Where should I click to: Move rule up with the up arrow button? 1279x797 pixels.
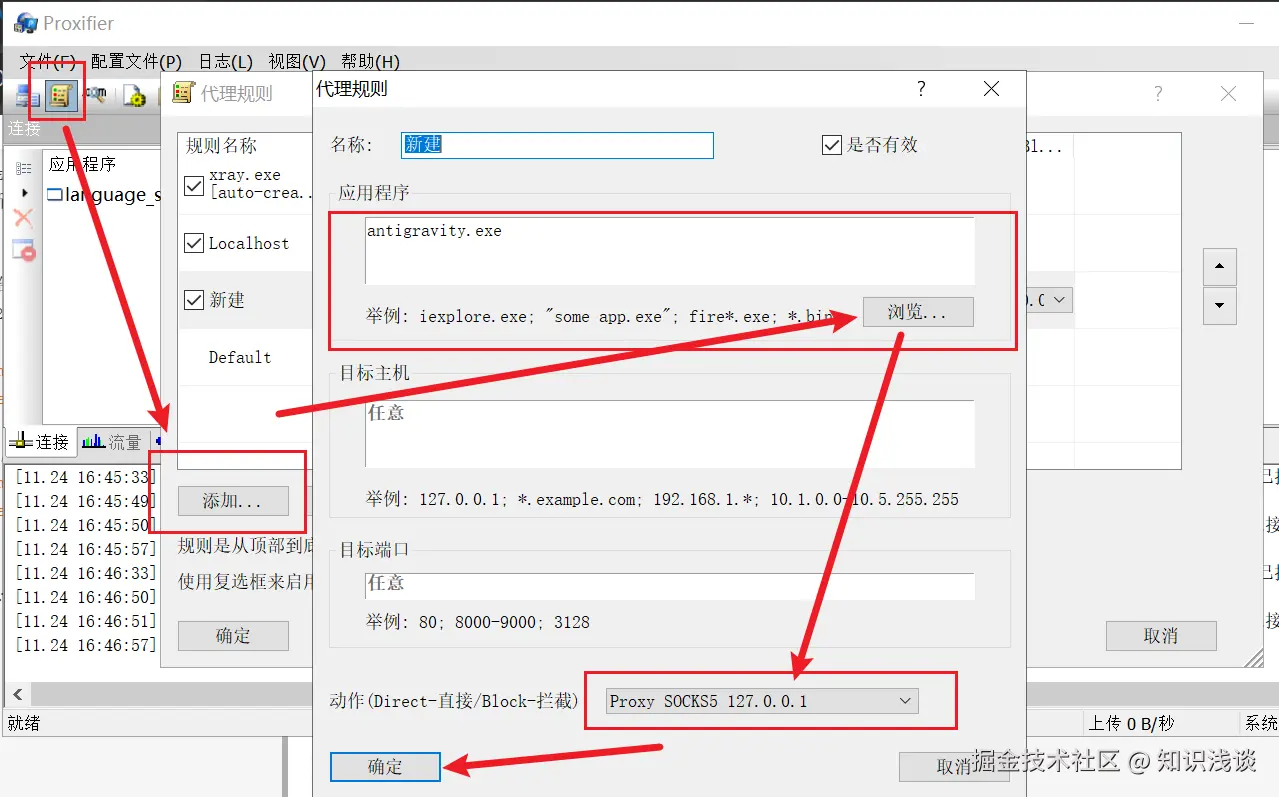pyautogui.click(x=1219, y=267)
